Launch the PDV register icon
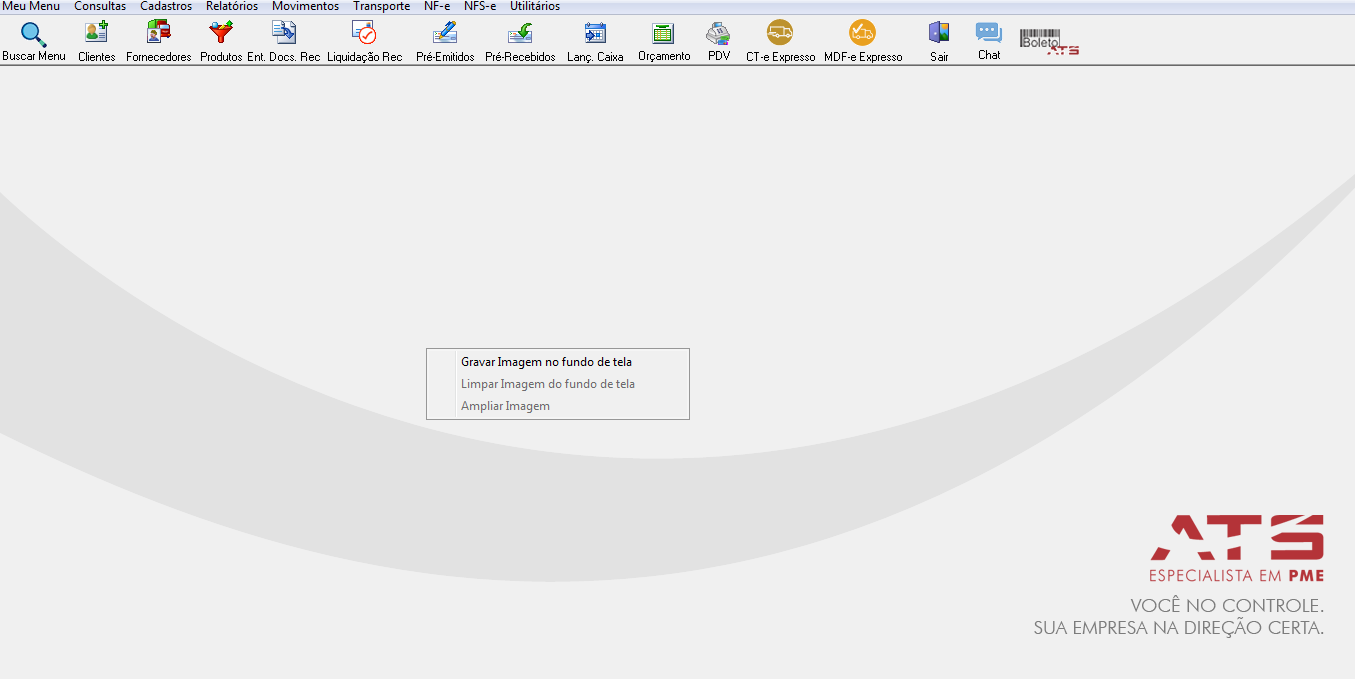Screen dimensions: 1355x679 [718, 33]
